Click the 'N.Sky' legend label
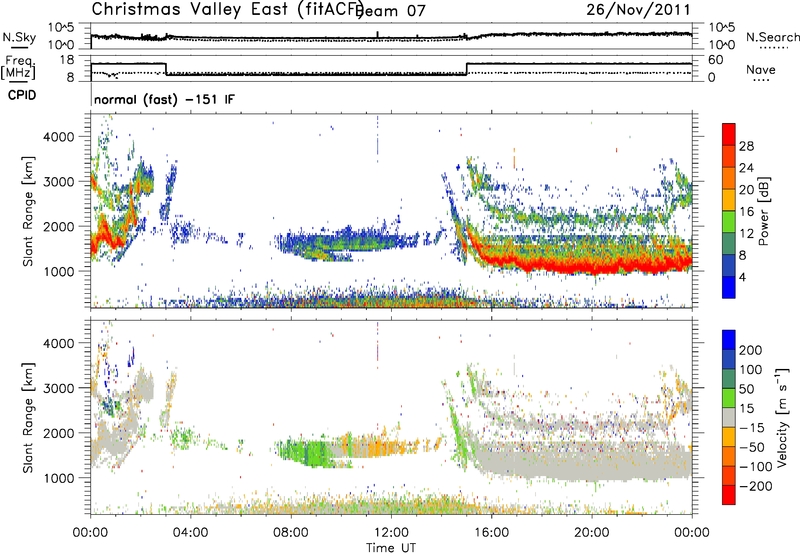This screenshot has height=554, width=800. point(19,37)
